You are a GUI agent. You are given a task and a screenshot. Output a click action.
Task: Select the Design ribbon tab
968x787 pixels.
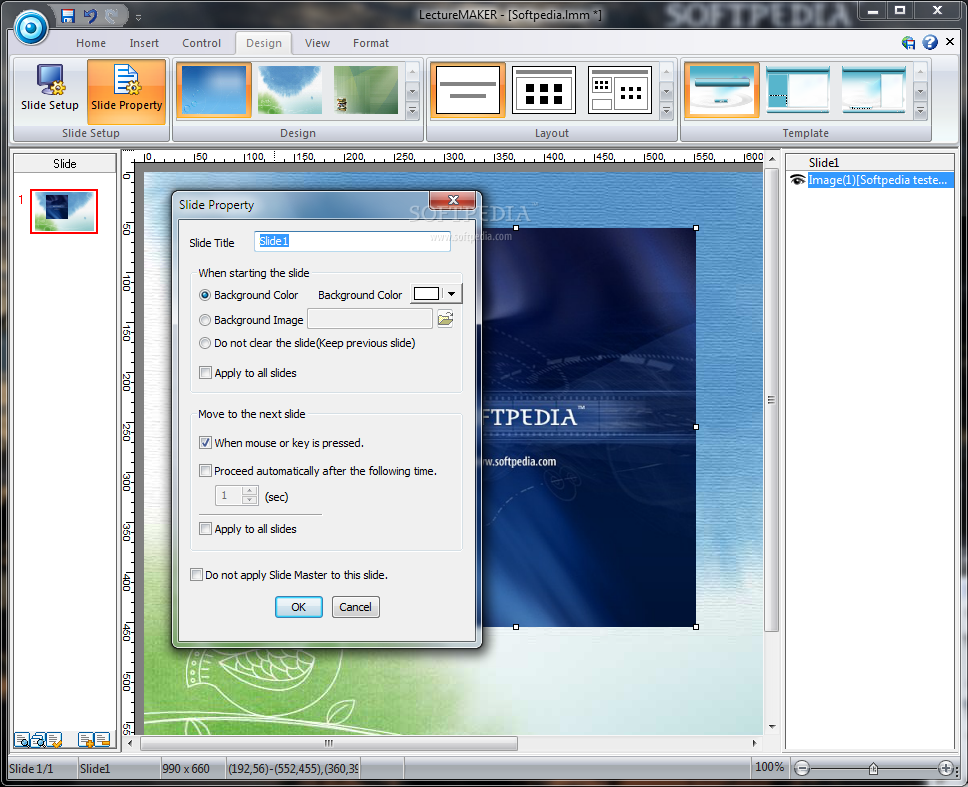264,43
